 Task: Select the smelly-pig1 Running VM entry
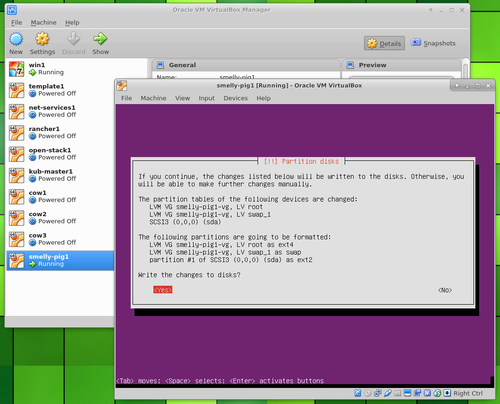[x=60, y=260]
